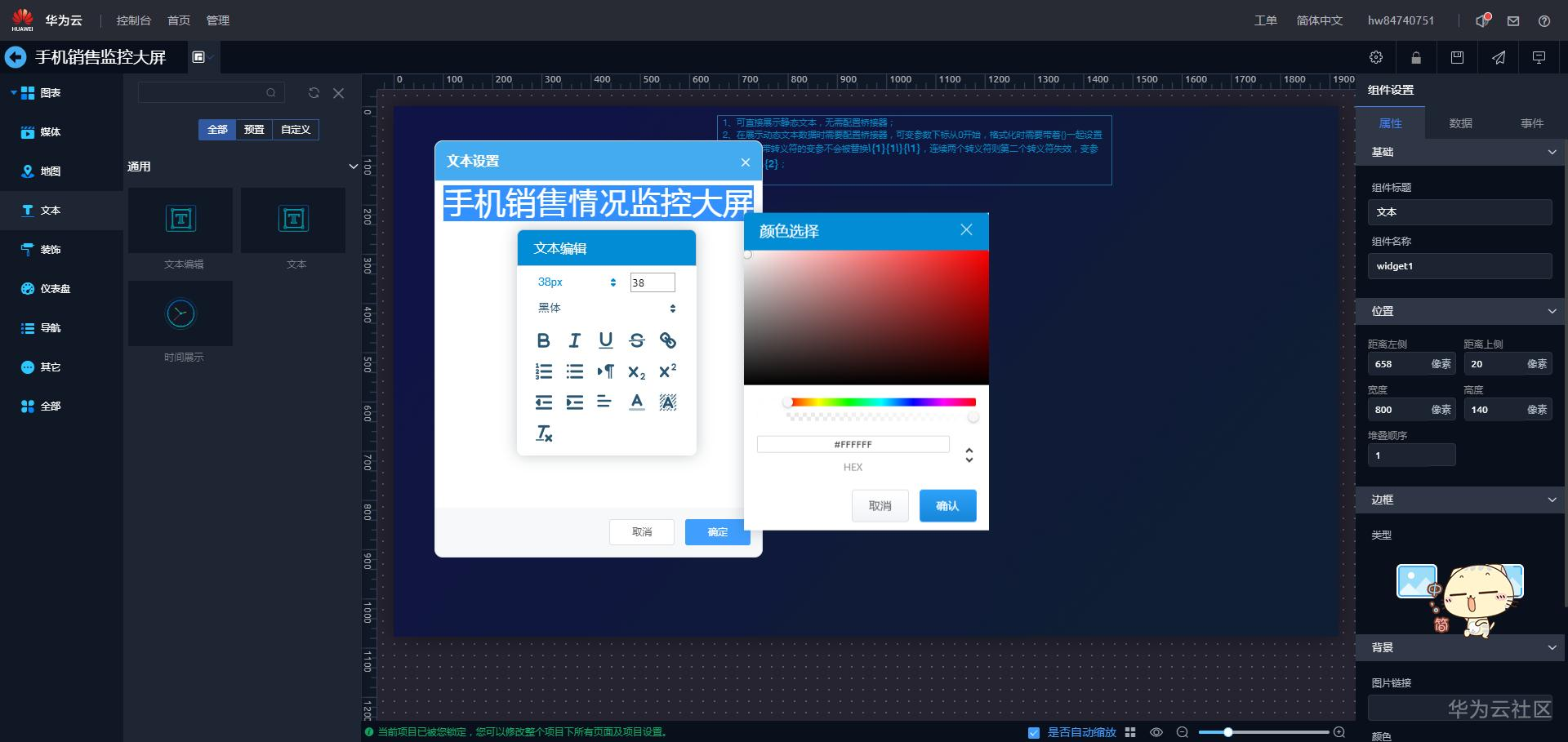This screenshot has height=742, width=1568.
Task: Switch to the 事件 tab
Action: (1531, 123)
